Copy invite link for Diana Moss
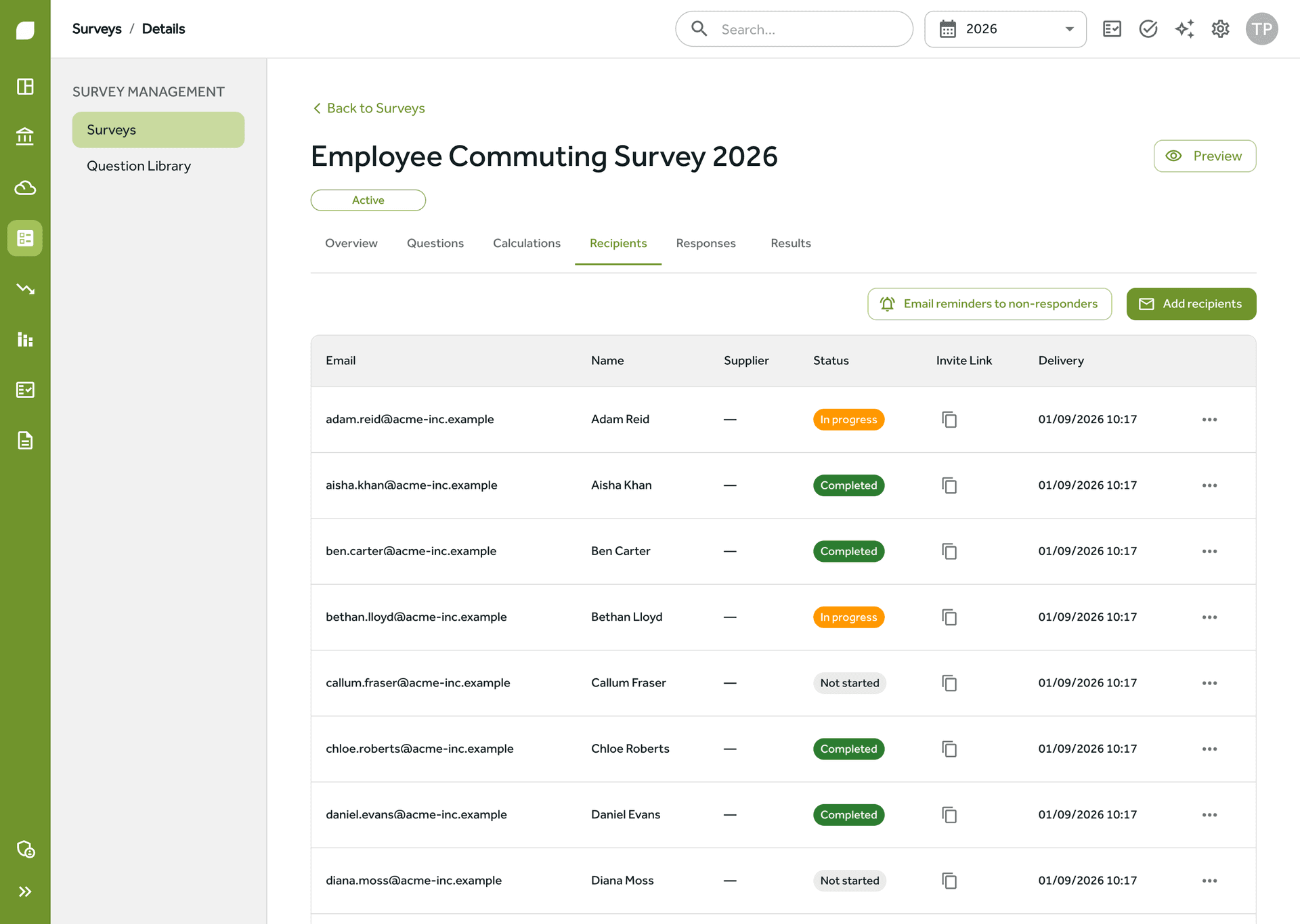 coord(949,881)
